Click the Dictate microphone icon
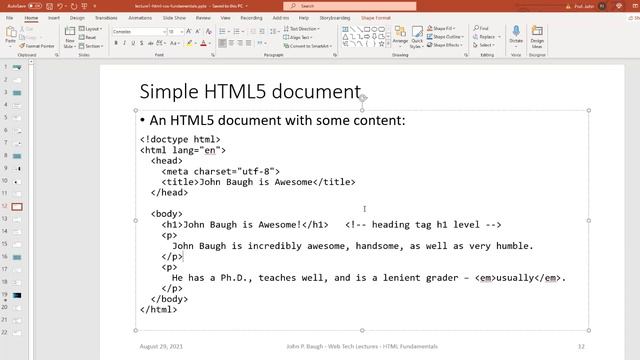Screen dimensions: 640x360 516,31
